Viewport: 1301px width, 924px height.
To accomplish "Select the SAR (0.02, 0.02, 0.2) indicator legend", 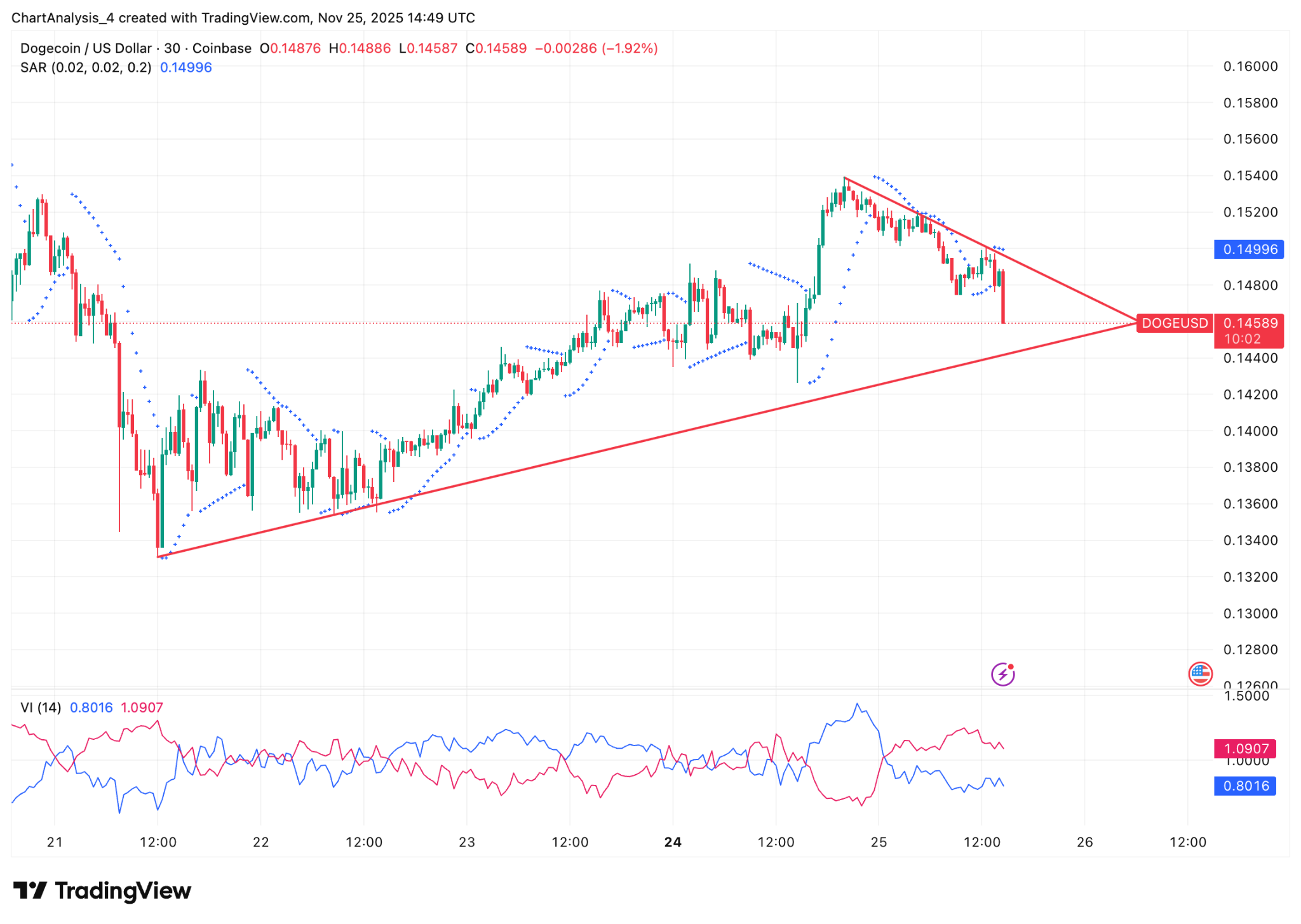I will (x=86, y=67).
